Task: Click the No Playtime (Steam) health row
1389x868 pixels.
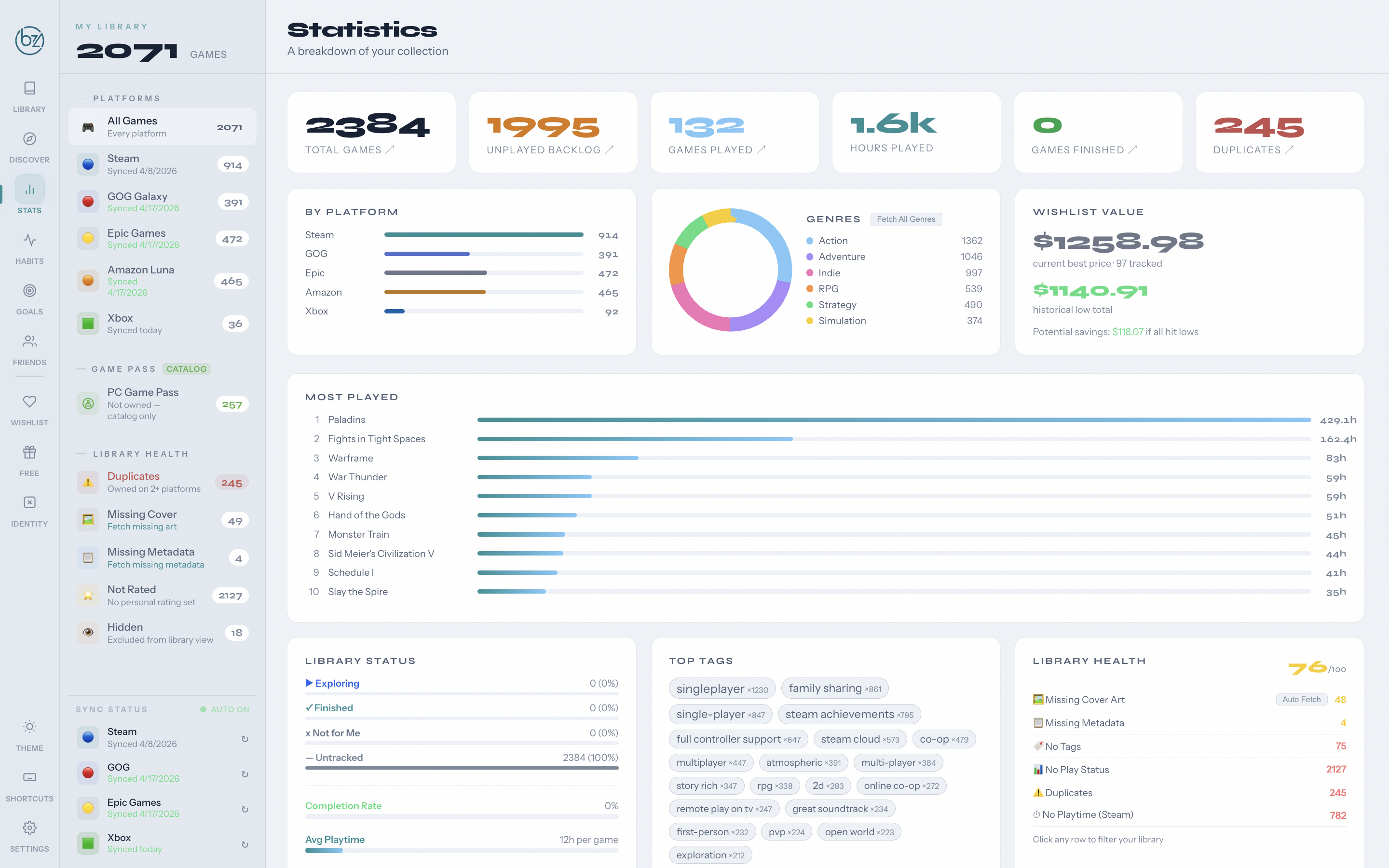Action: (x=1189, y=815)
